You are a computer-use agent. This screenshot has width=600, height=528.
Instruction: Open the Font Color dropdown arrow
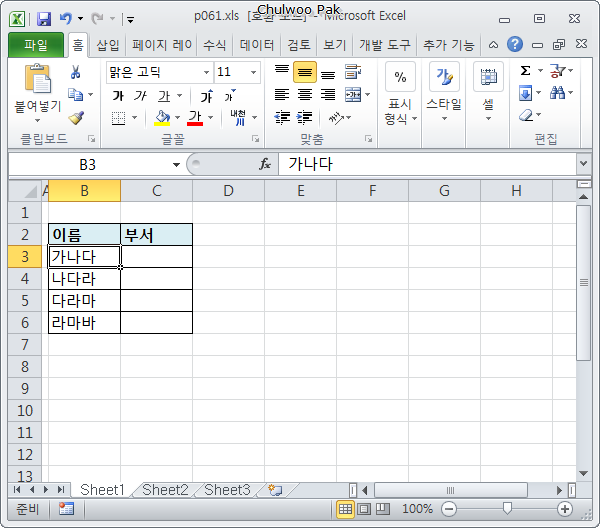(x=210, y=117)
